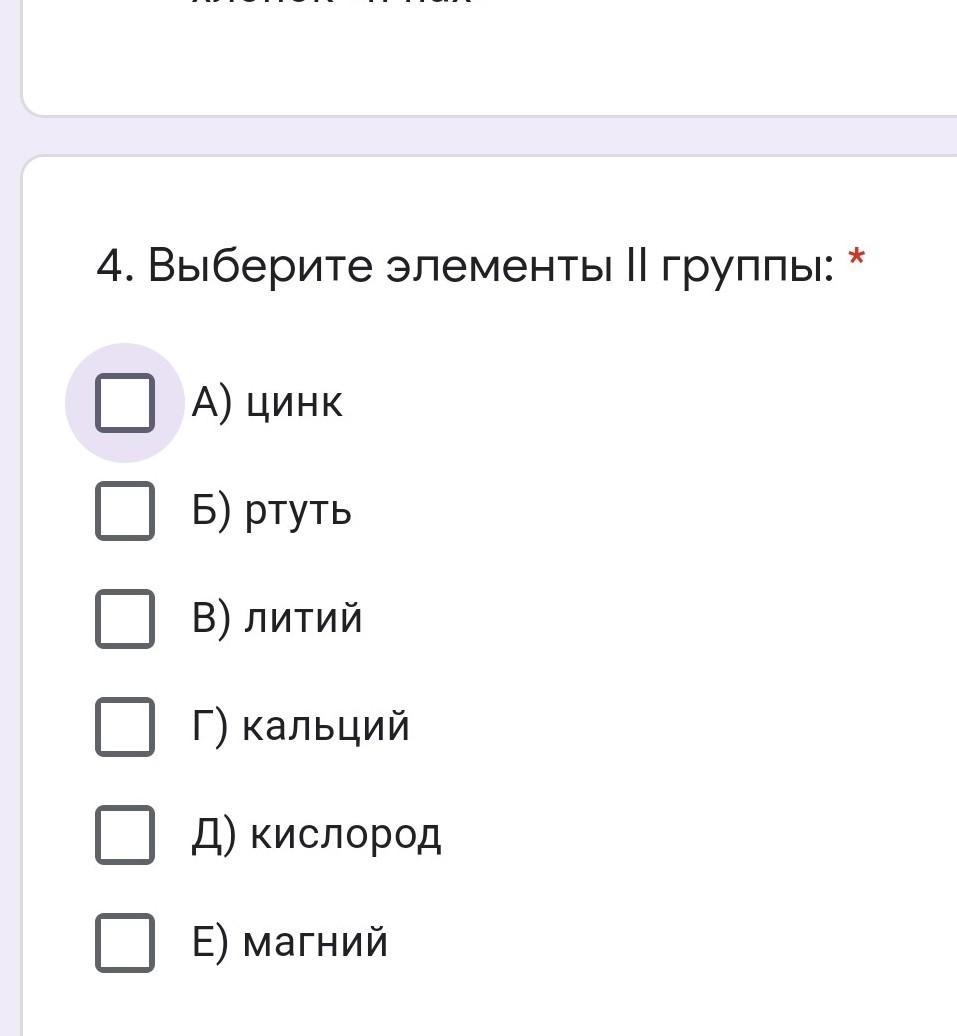The width and height of the screenshot is (957, 1036).
Task: Click the 'Б) ртуть' option text
Action: tap(272, 511)
